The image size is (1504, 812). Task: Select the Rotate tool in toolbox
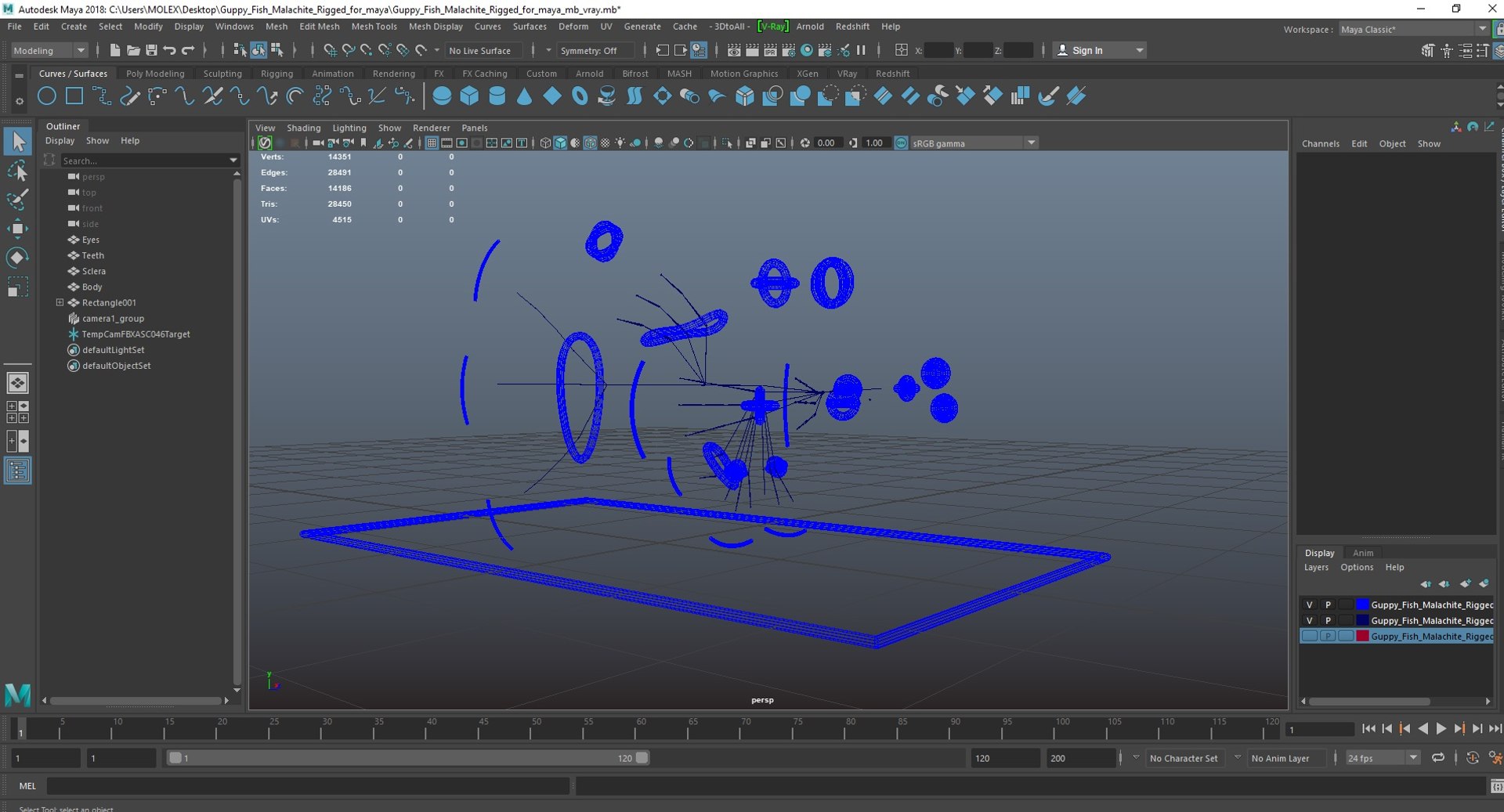coord(17,258)
